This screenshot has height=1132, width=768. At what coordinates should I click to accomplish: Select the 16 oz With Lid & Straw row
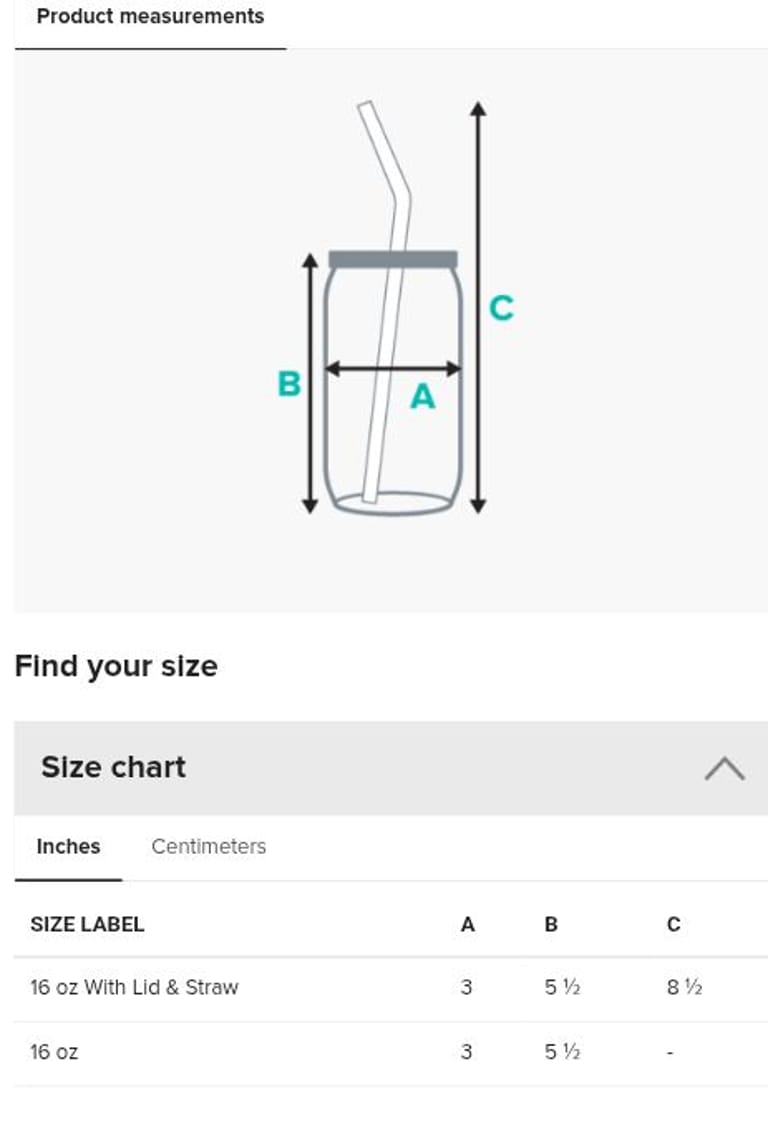(x=134, y=988)
